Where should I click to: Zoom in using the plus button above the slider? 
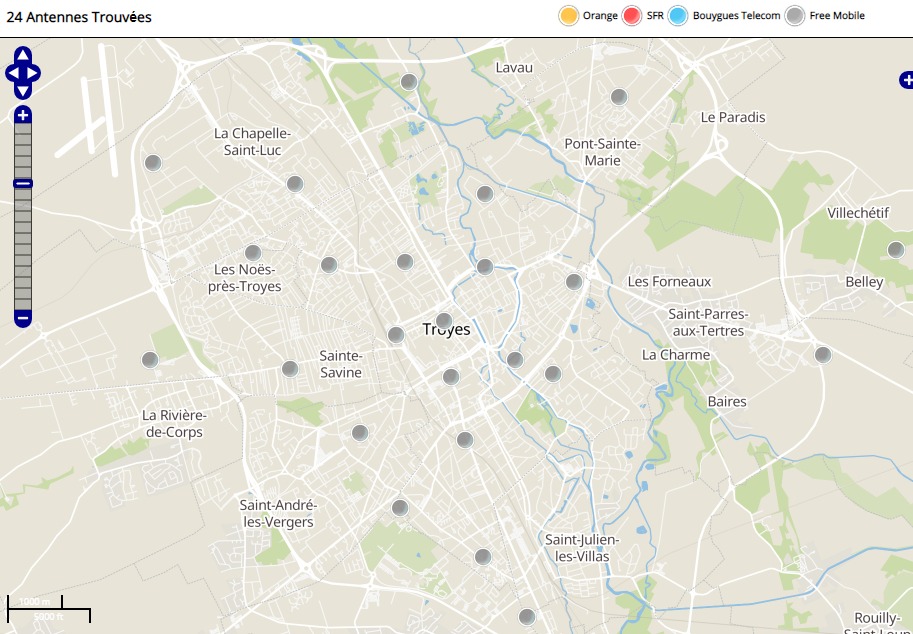click(23, 115)
